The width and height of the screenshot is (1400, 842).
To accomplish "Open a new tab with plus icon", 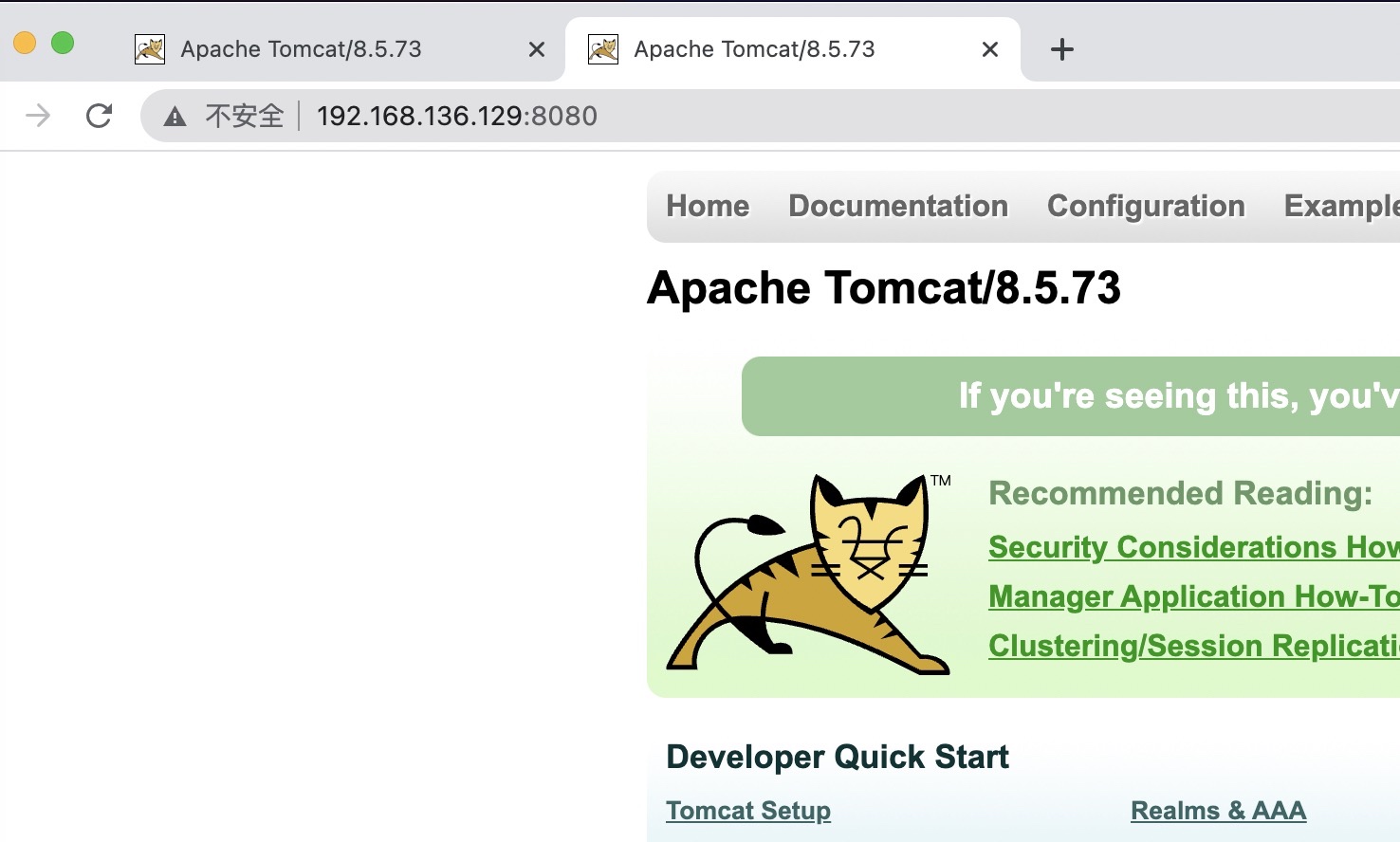I will click(1062, 49).
